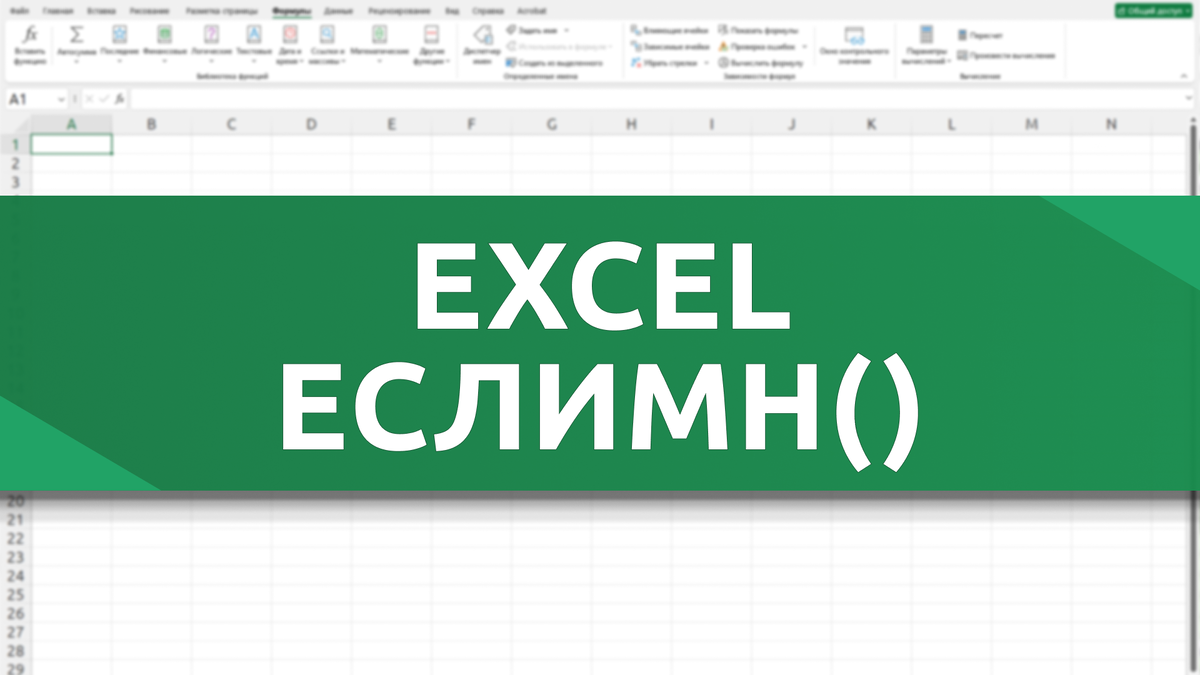Select row header 28
Image resolution: width=1200 pixels, height=675 pixels.
point(15,650)
